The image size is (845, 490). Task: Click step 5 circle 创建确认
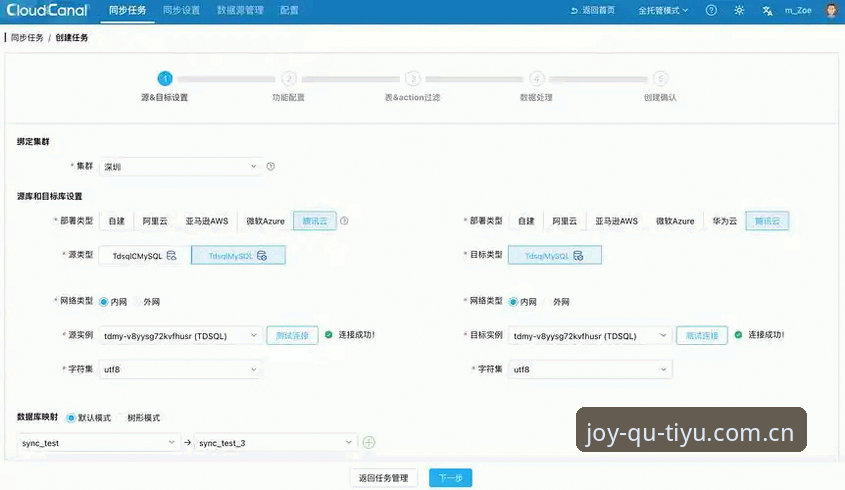click(661, 79)
